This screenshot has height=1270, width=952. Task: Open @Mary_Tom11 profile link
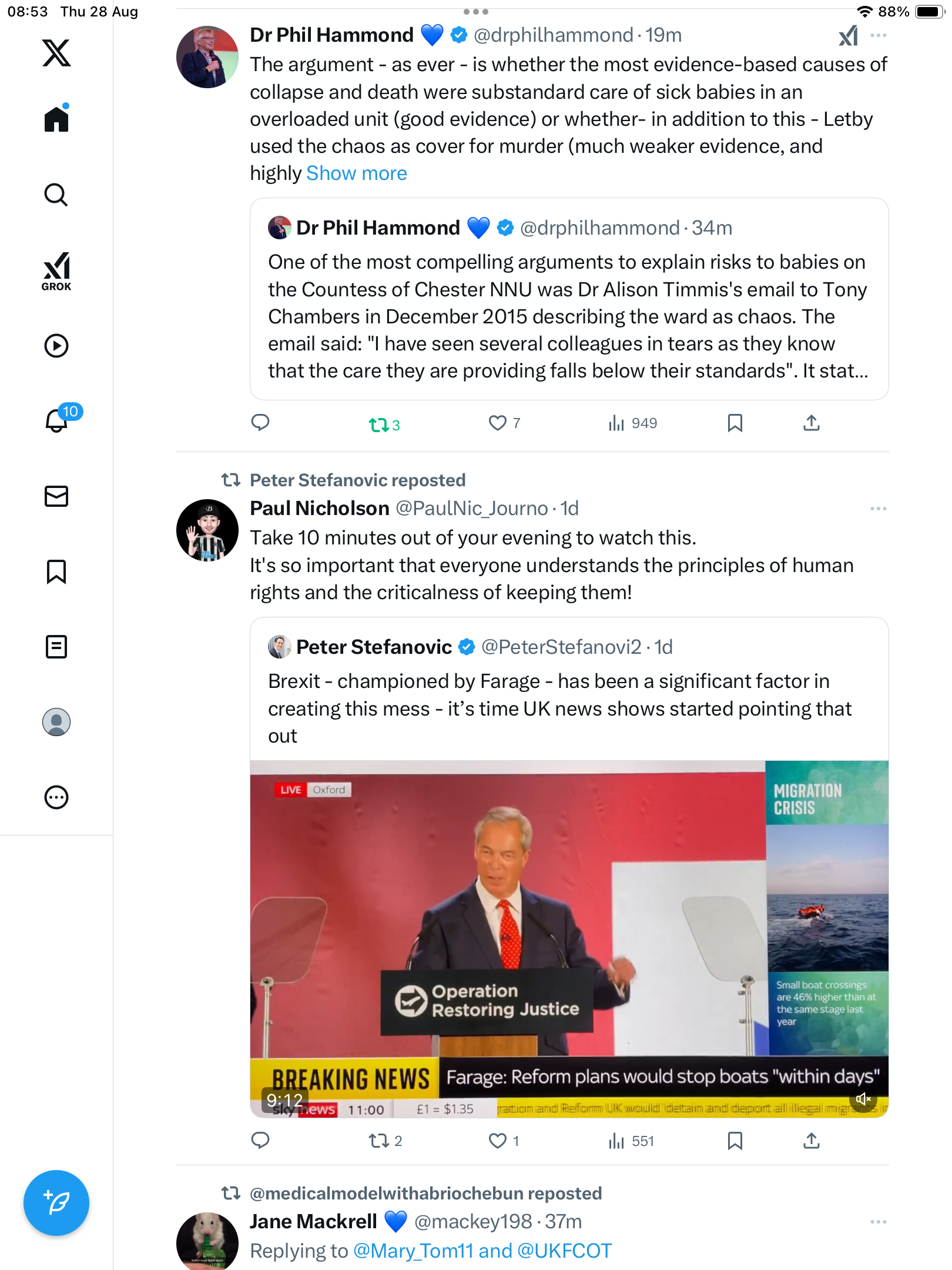coord(413,1251)
